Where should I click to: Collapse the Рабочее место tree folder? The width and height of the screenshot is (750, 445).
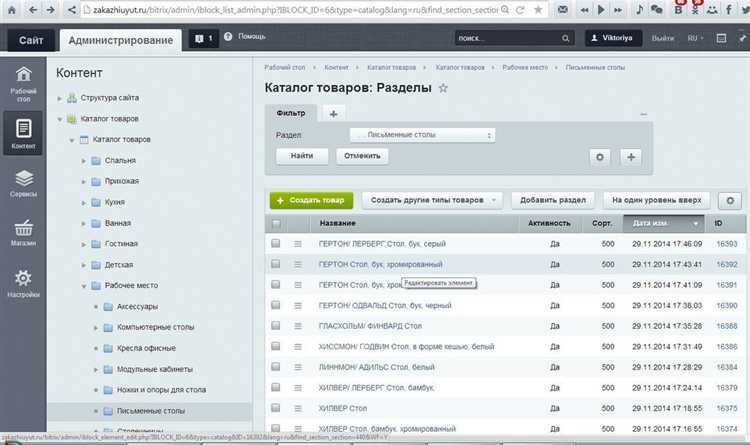point(83,286)
